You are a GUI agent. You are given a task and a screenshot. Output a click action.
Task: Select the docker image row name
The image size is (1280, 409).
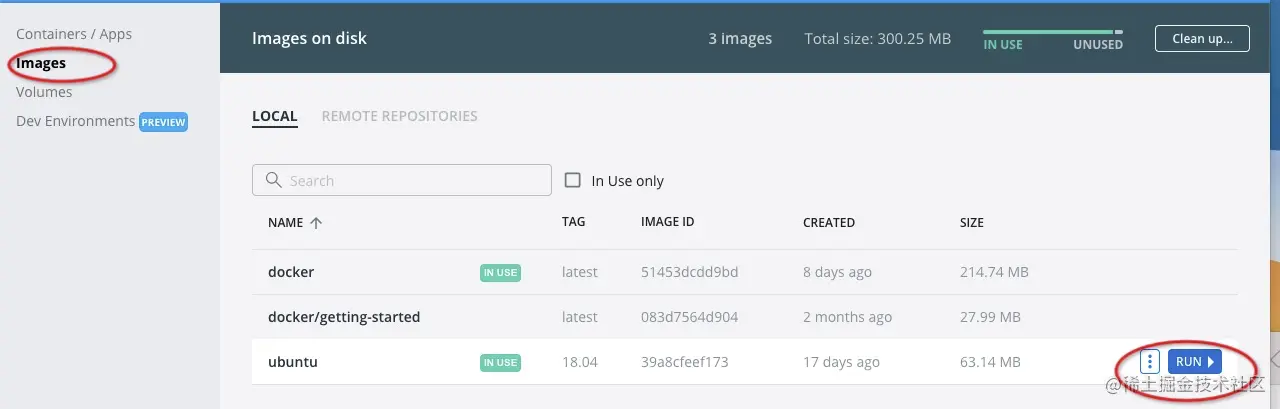[291, 272]
